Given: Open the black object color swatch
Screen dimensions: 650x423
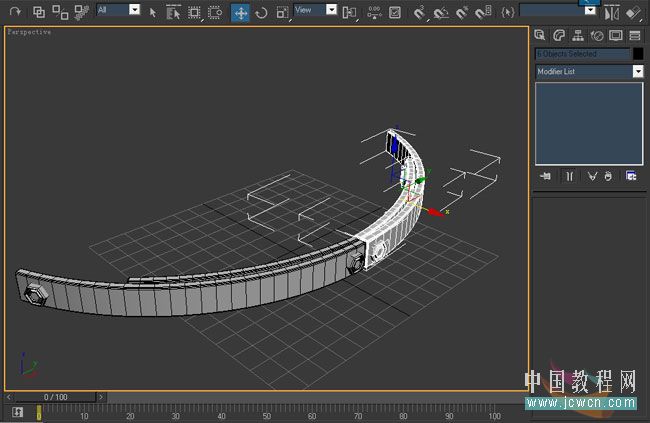Looking at the screenshot, I should pyautogui.click(x=638, y=54).
